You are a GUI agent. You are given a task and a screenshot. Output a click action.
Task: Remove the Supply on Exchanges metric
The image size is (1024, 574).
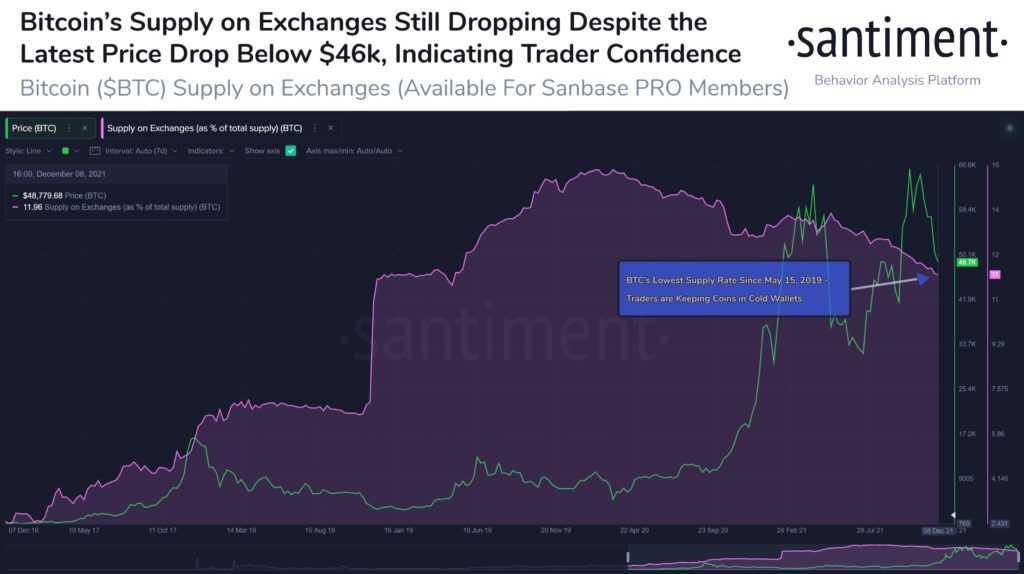(330, 129)
